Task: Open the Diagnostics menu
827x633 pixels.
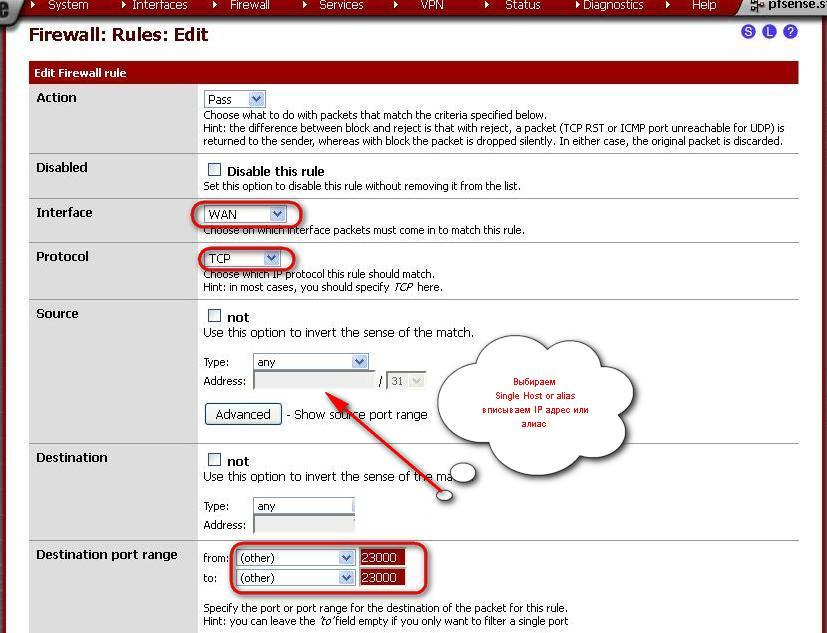Action: coord(612,5)
